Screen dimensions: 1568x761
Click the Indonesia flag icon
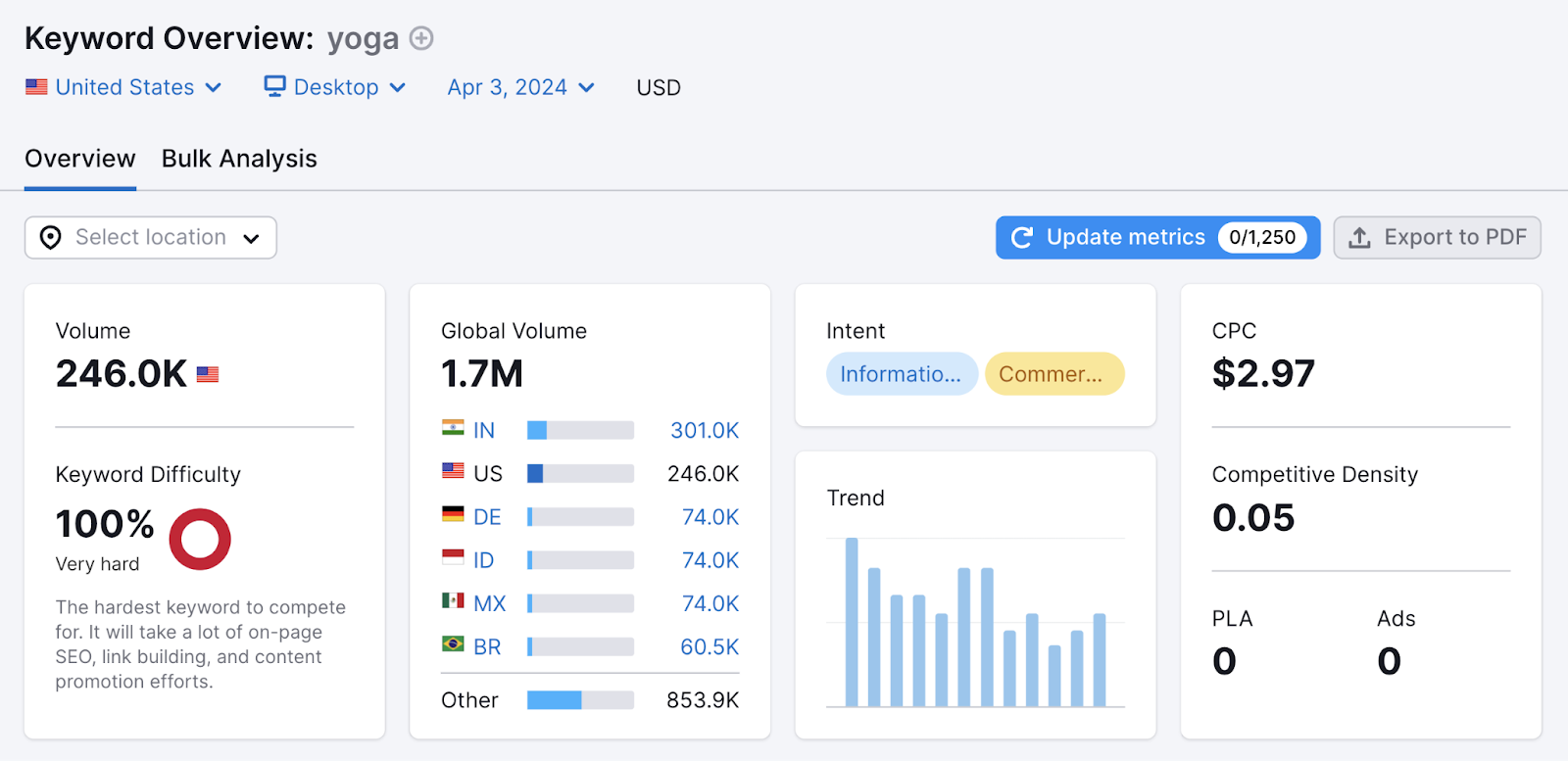point(453,558)
